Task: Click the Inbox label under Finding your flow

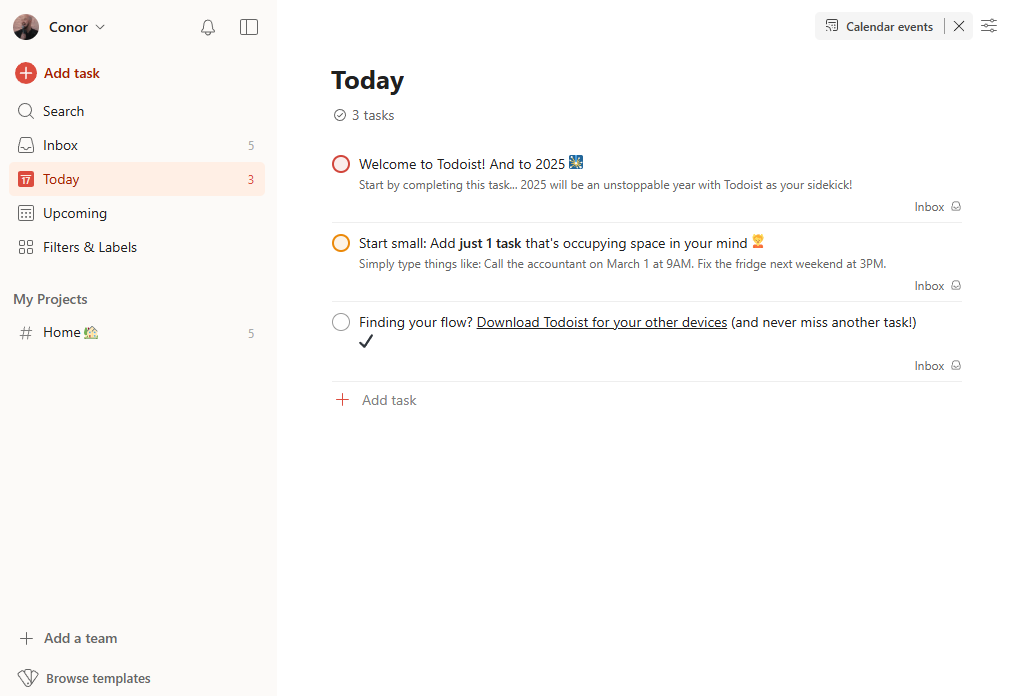Action: click(929, 366)
